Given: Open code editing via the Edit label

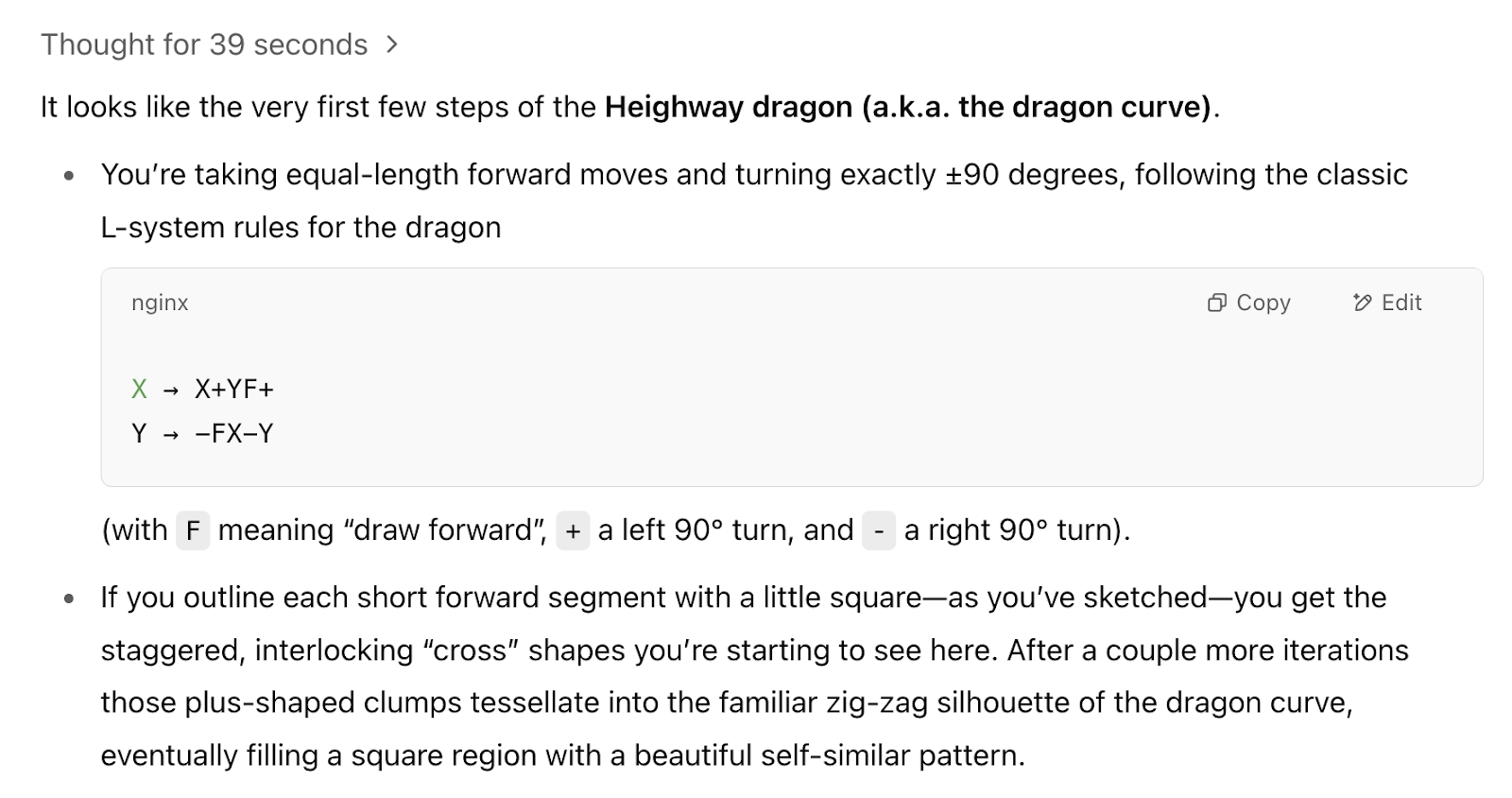Looking at the screenshot, I should (x=1401, y=303).
